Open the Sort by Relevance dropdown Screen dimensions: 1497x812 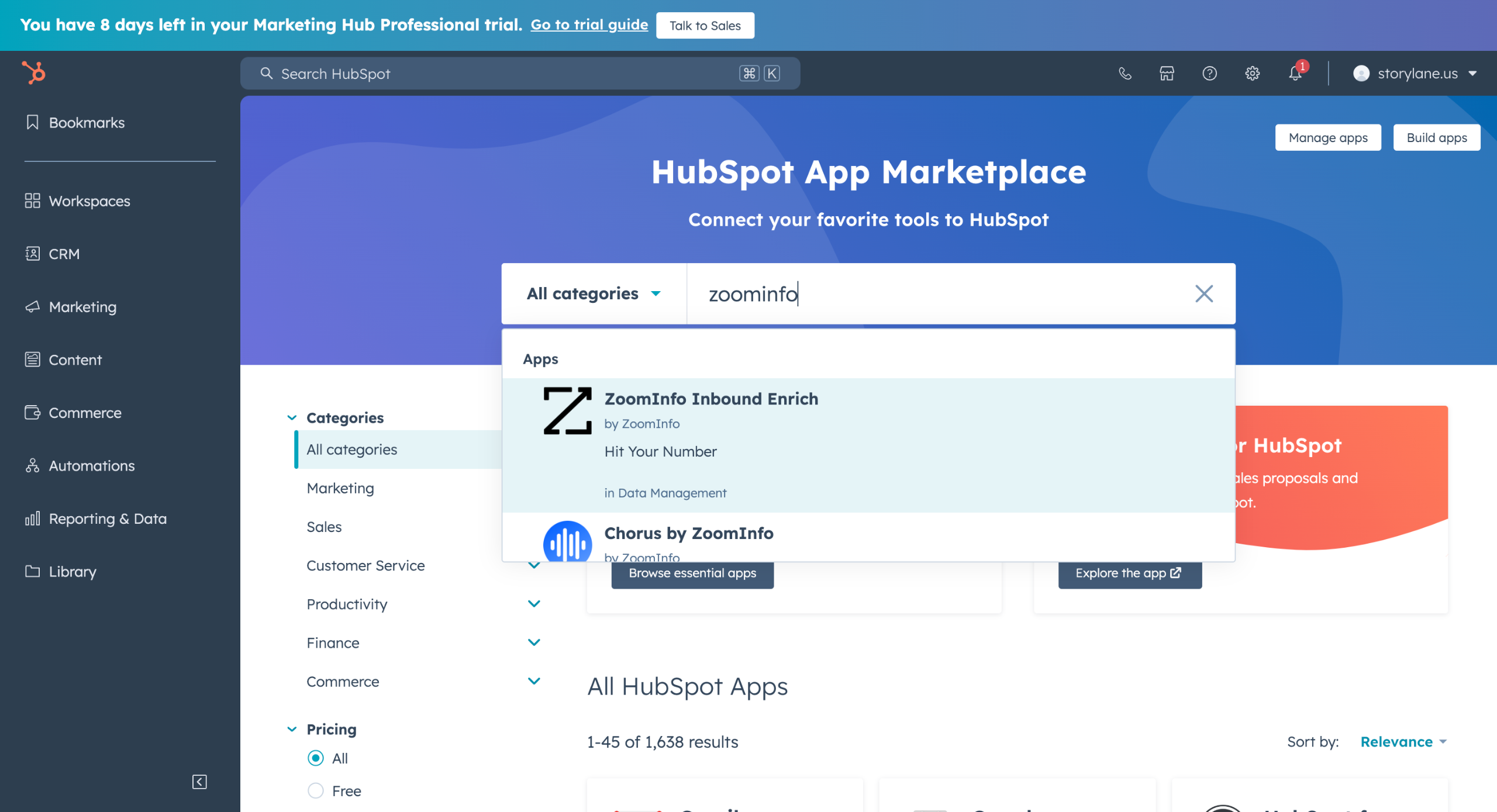tap(1403, 741)
